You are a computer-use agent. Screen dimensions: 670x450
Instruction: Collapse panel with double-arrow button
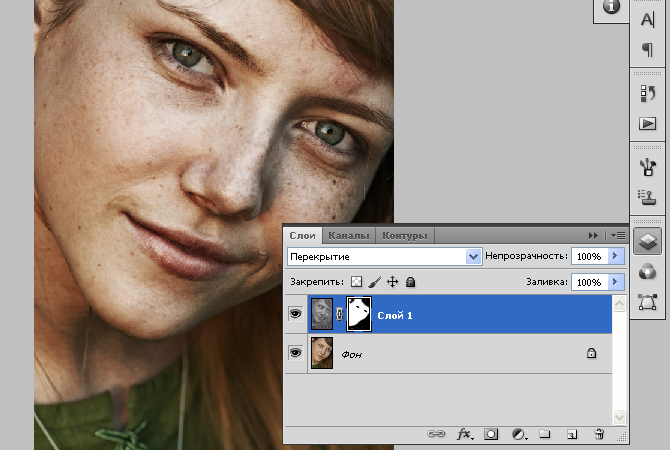point(593,235)
